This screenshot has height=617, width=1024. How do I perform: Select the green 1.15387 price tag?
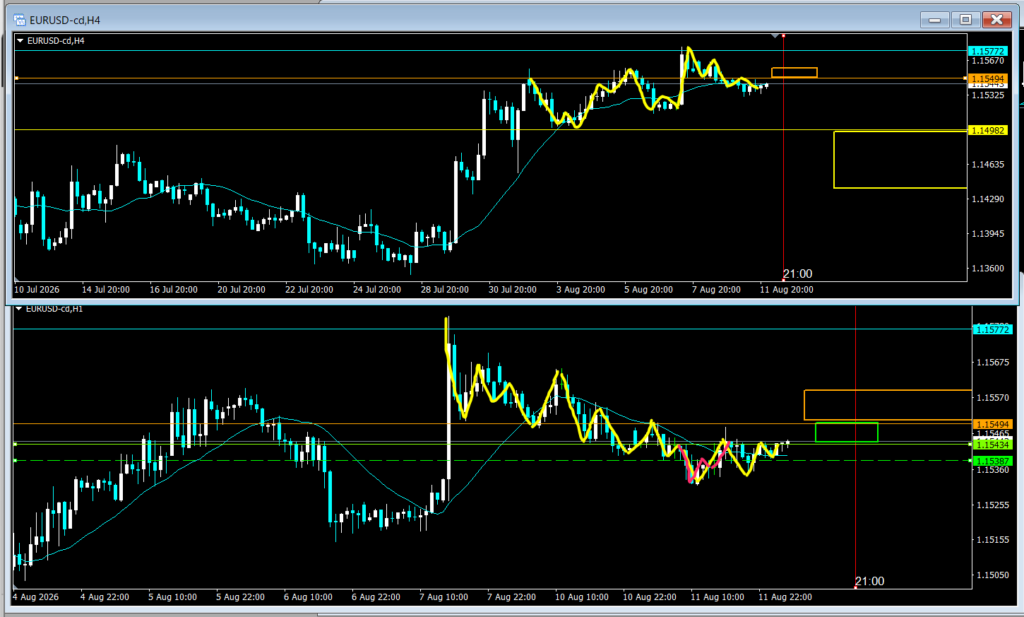pyautogui.click(x=992, y=461)
